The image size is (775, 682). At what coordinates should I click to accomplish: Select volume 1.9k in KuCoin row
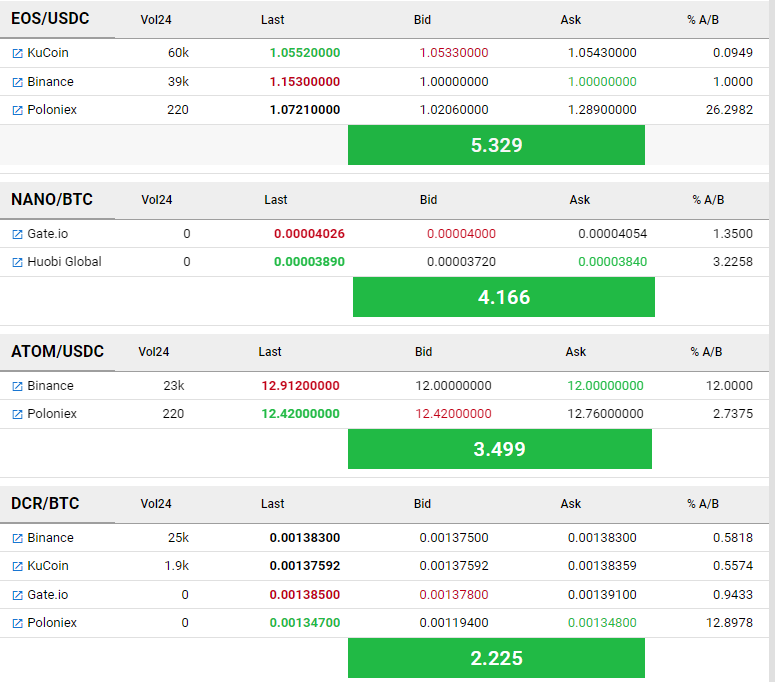point(176,566)
